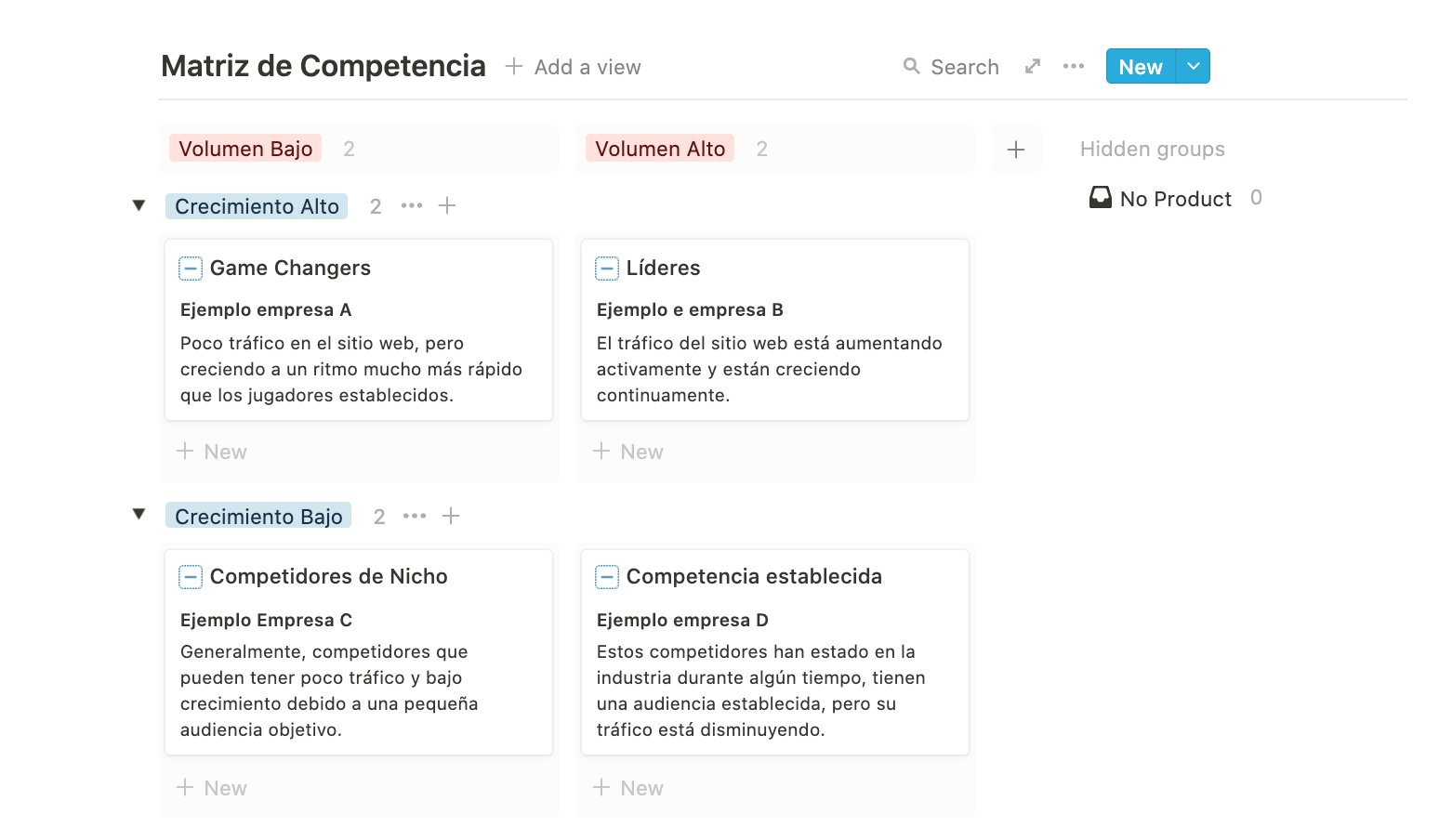Click the Game Changers description paragraph
The image size is (1439, 840).
pos(351,369)
